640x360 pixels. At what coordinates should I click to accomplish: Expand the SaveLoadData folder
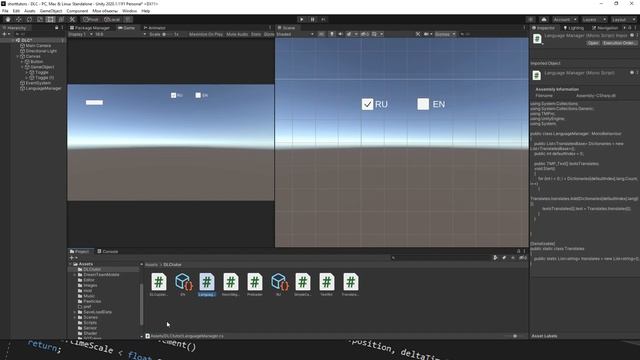click(75, 312)
